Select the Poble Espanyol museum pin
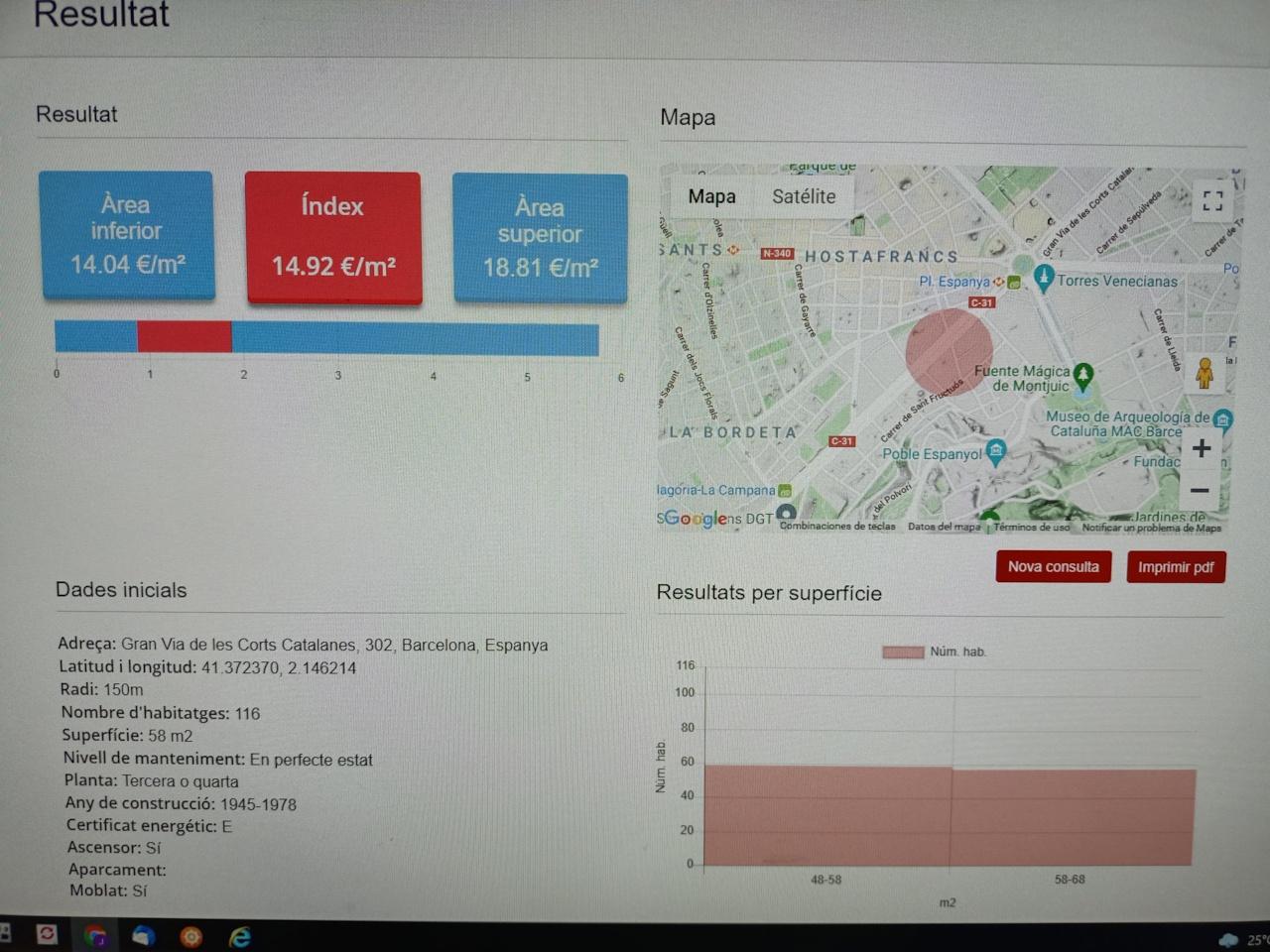 click(x=996, y=452)
